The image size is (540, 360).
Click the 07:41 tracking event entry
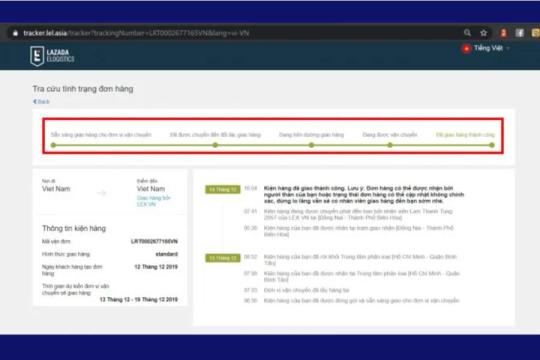(358, 214)
